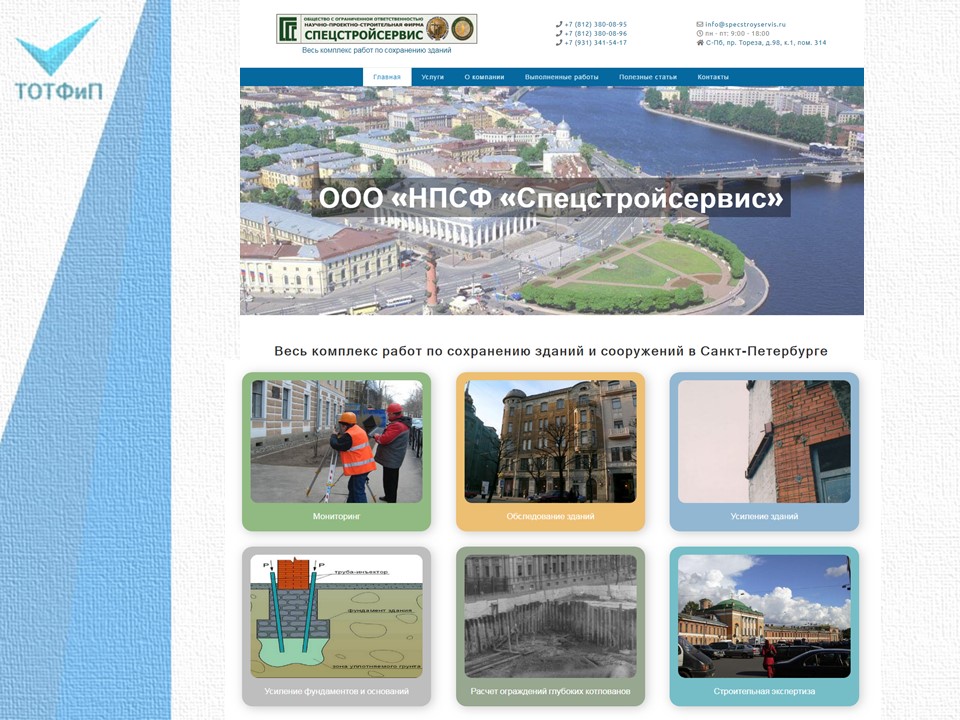960x720 pixels.
Task: Open Выполненные работы in navigation bar
Action: [561, 77]
